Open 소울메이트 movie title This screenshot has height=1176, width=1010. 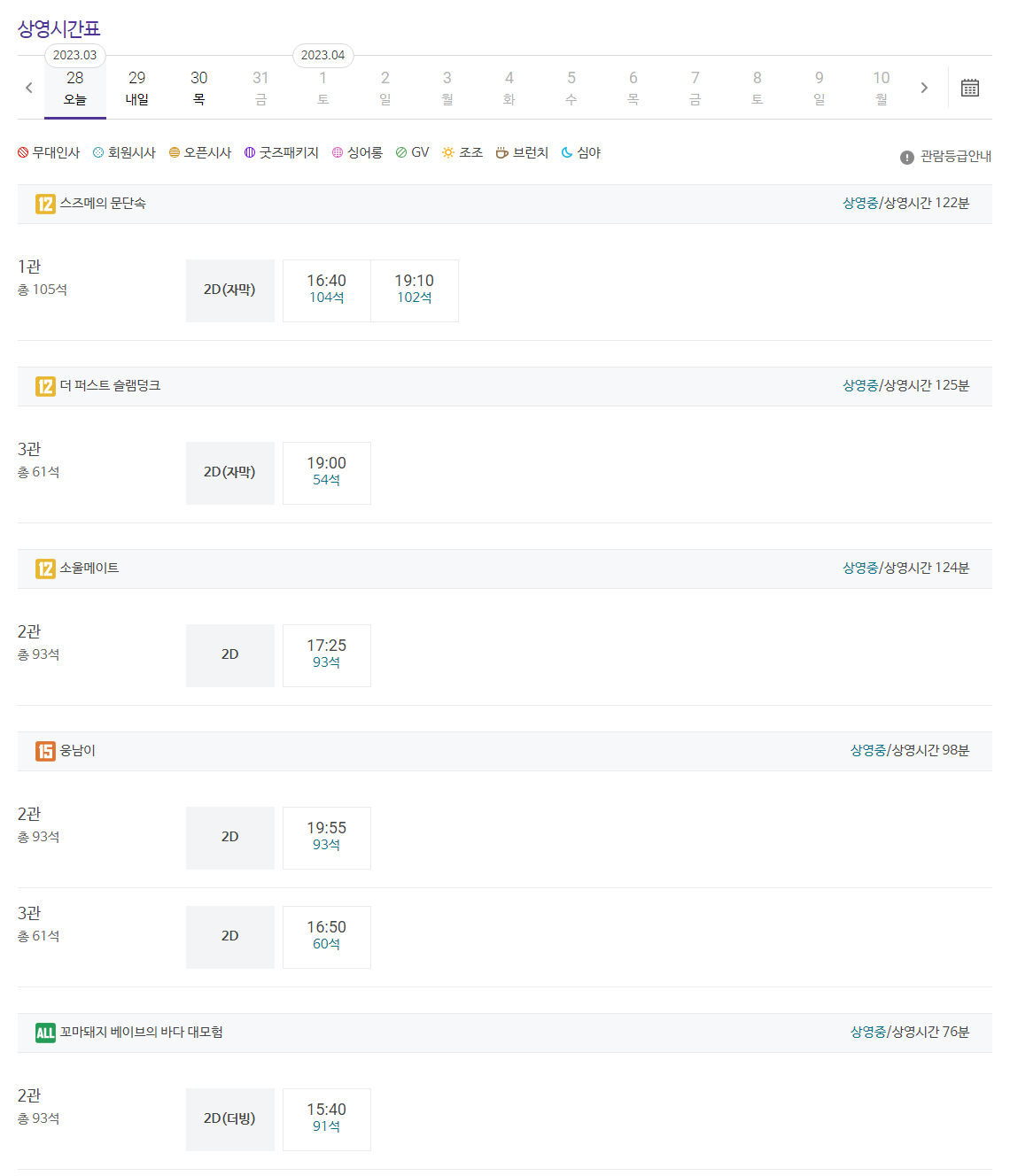pos(89,568)
